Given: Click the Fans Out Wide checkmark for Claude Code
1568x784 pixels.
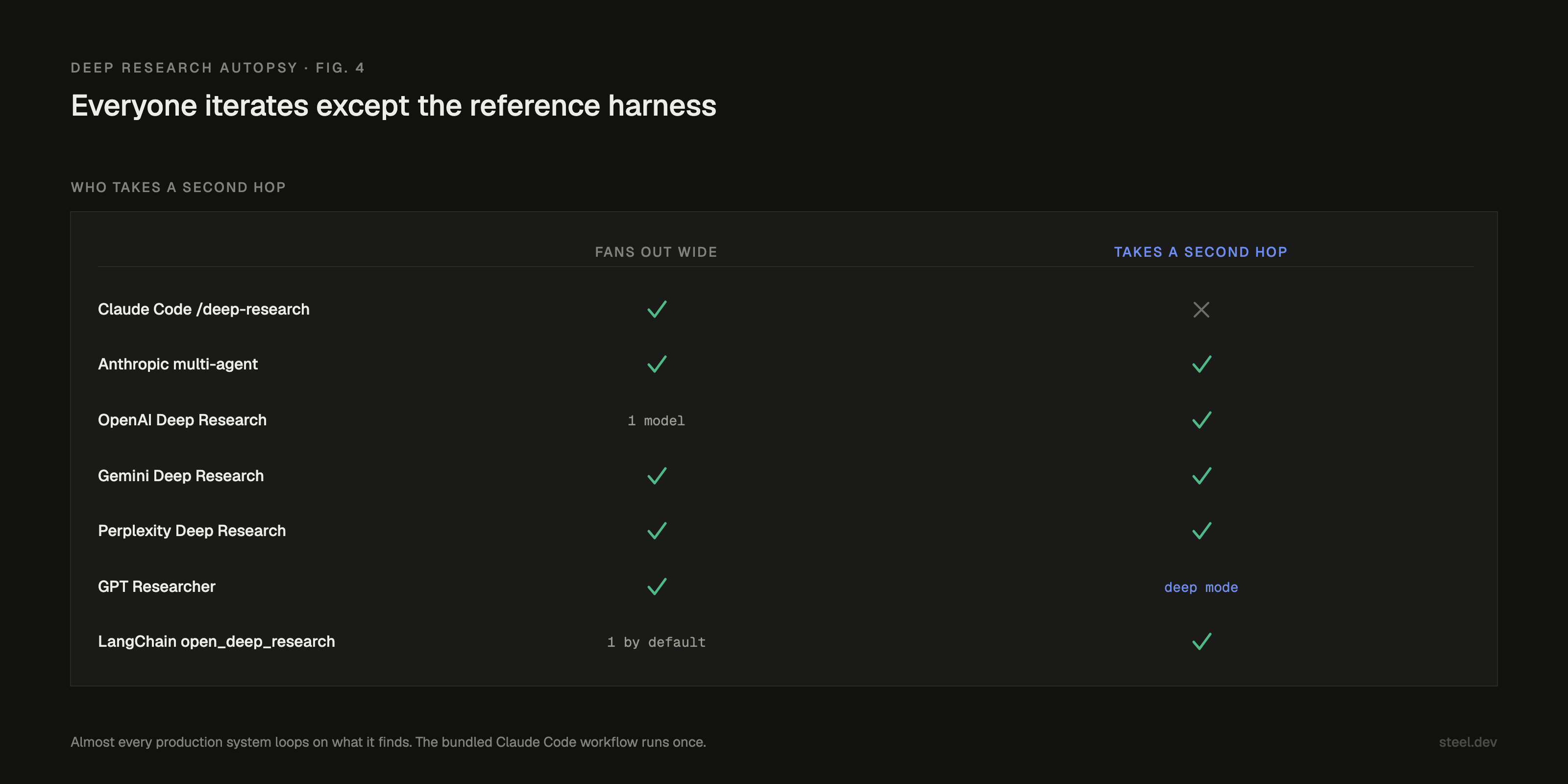Looking at the screenshot, I should 657,309.
